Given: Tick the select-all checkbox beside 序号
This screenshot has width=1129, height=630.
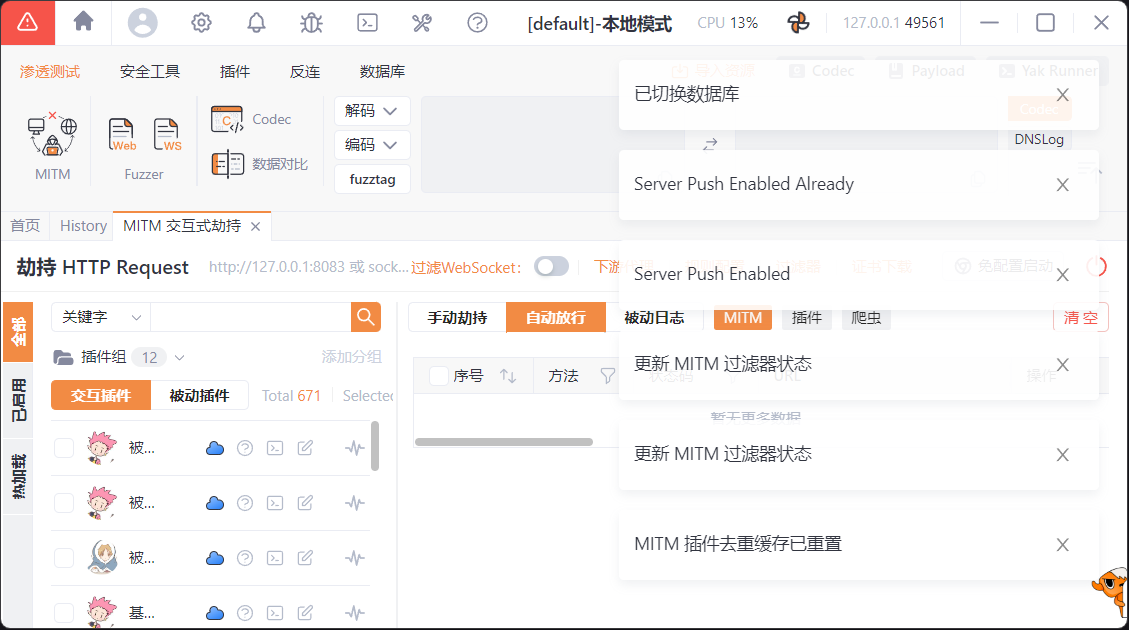Looking at the screenshot, I should 438,376.
